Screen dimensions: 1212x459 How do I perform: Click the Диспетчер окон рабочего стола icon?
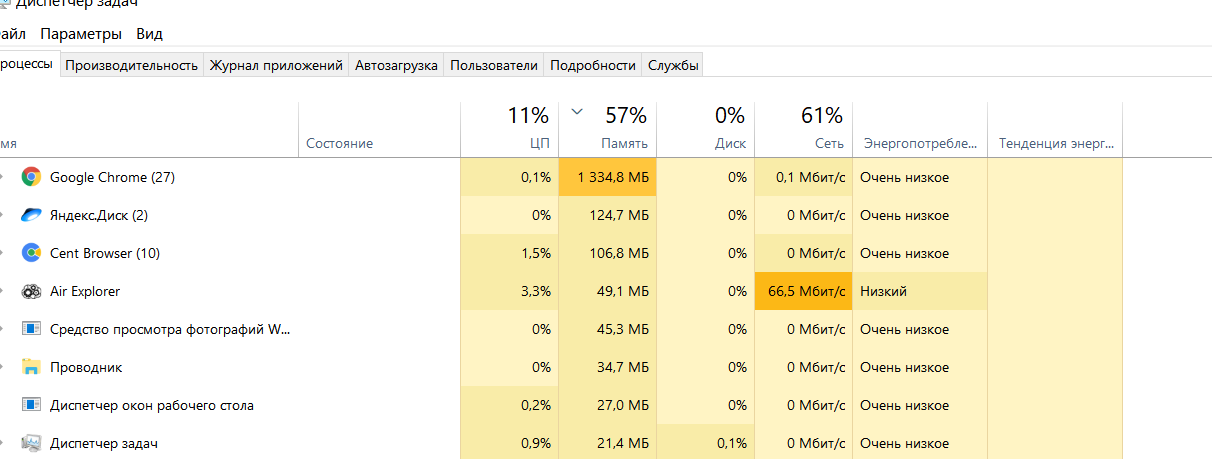click(x=31, y=405)
